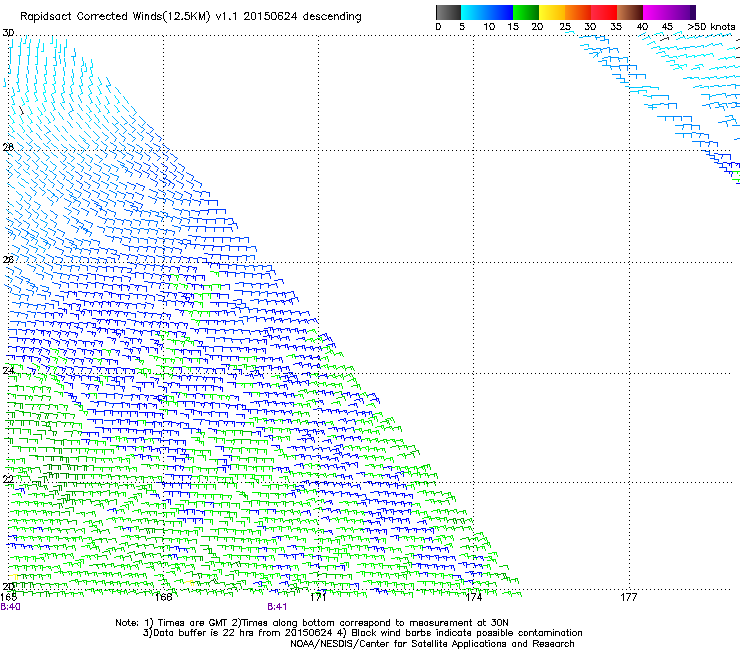Click the magenta-purple 40-50 knots color band

(669, 12)
